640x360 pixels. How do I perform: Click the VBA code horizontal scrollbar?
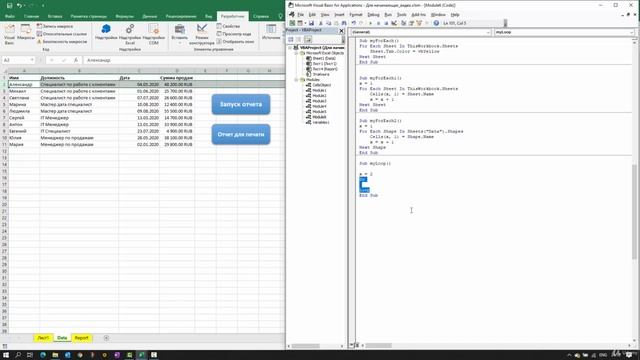coord(378,346)
